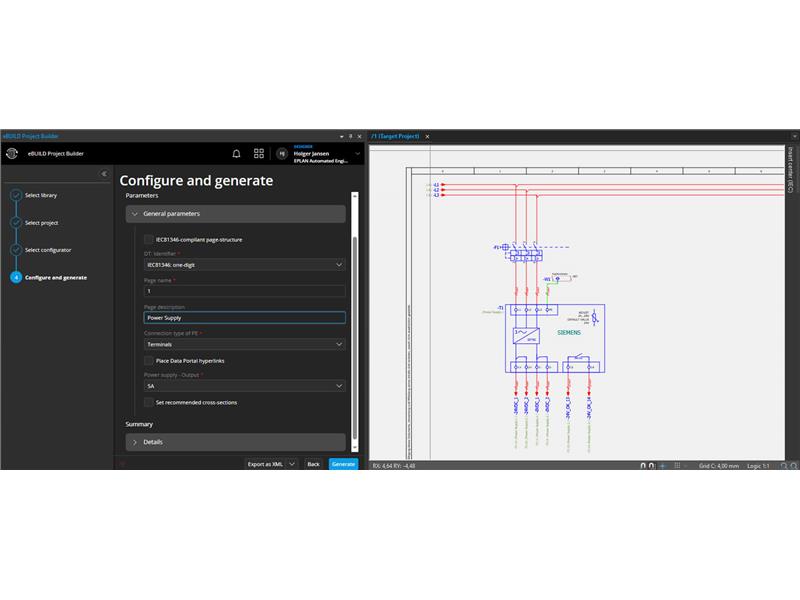Go to Select library step
The width and height of the screenshot is (800, 600).
pos(41,195)
